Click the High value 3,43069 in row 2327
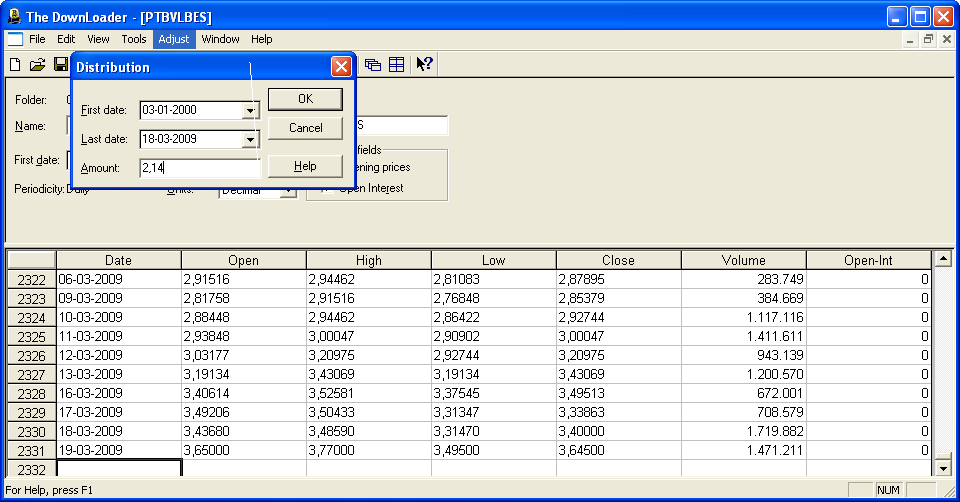960x502 pixels. (369, 374)
